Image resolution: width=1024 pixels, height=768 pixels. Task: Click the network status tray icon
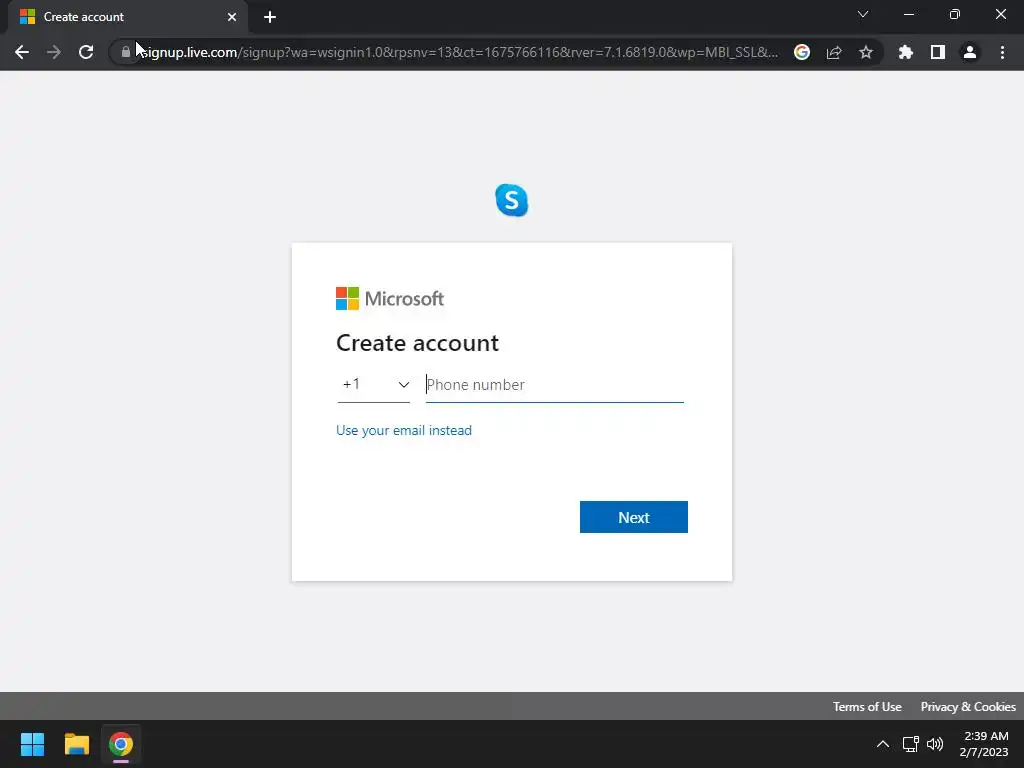coord(910,744)
